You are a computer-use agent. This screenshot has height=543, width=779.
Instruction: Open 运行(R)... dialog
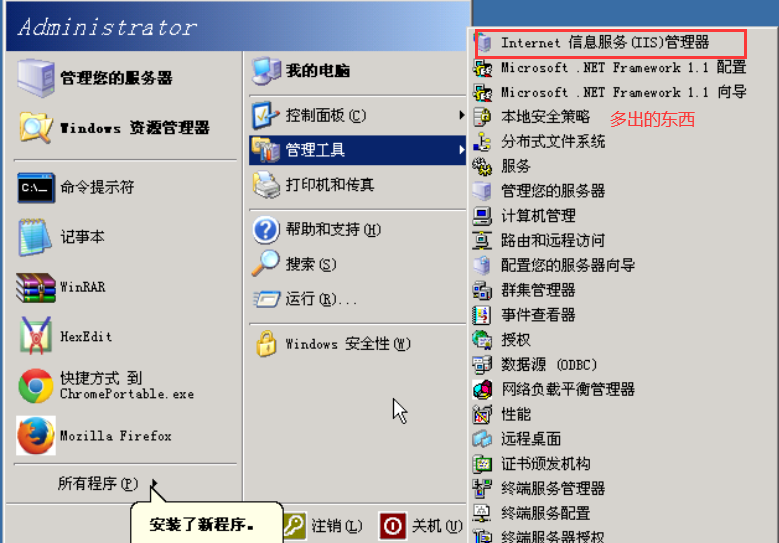click(x=357, y=299)
